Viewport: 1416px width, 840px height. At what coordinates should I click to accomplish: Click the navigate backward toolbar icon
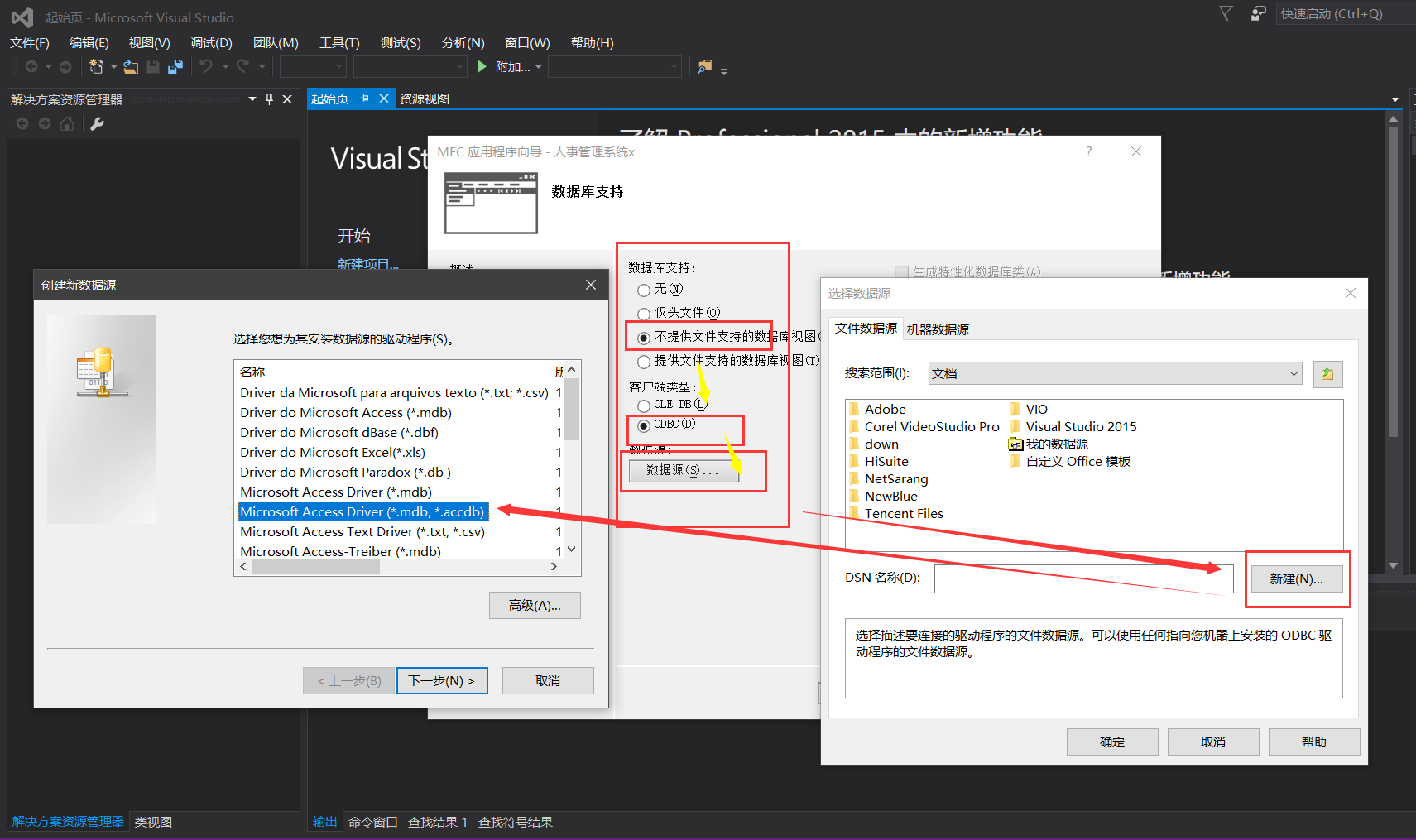click(31, 66)
